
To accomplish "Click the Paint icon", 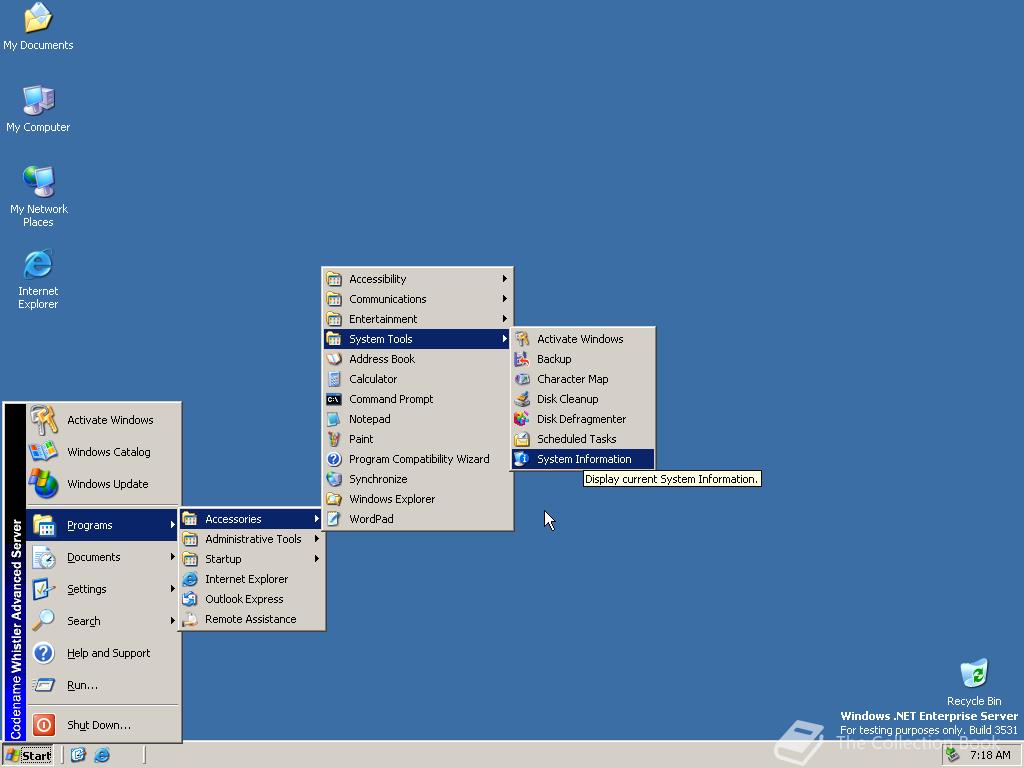I will point(334,439).
